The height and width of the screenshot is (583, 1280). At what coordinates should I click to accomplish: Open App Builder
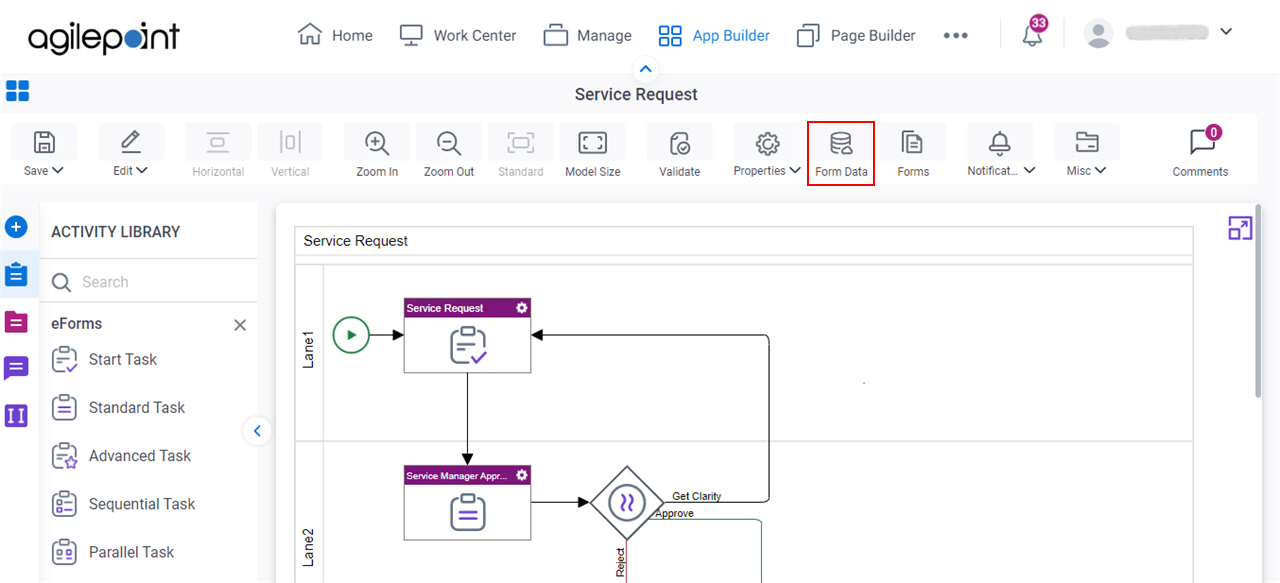[x=714, y=35]
